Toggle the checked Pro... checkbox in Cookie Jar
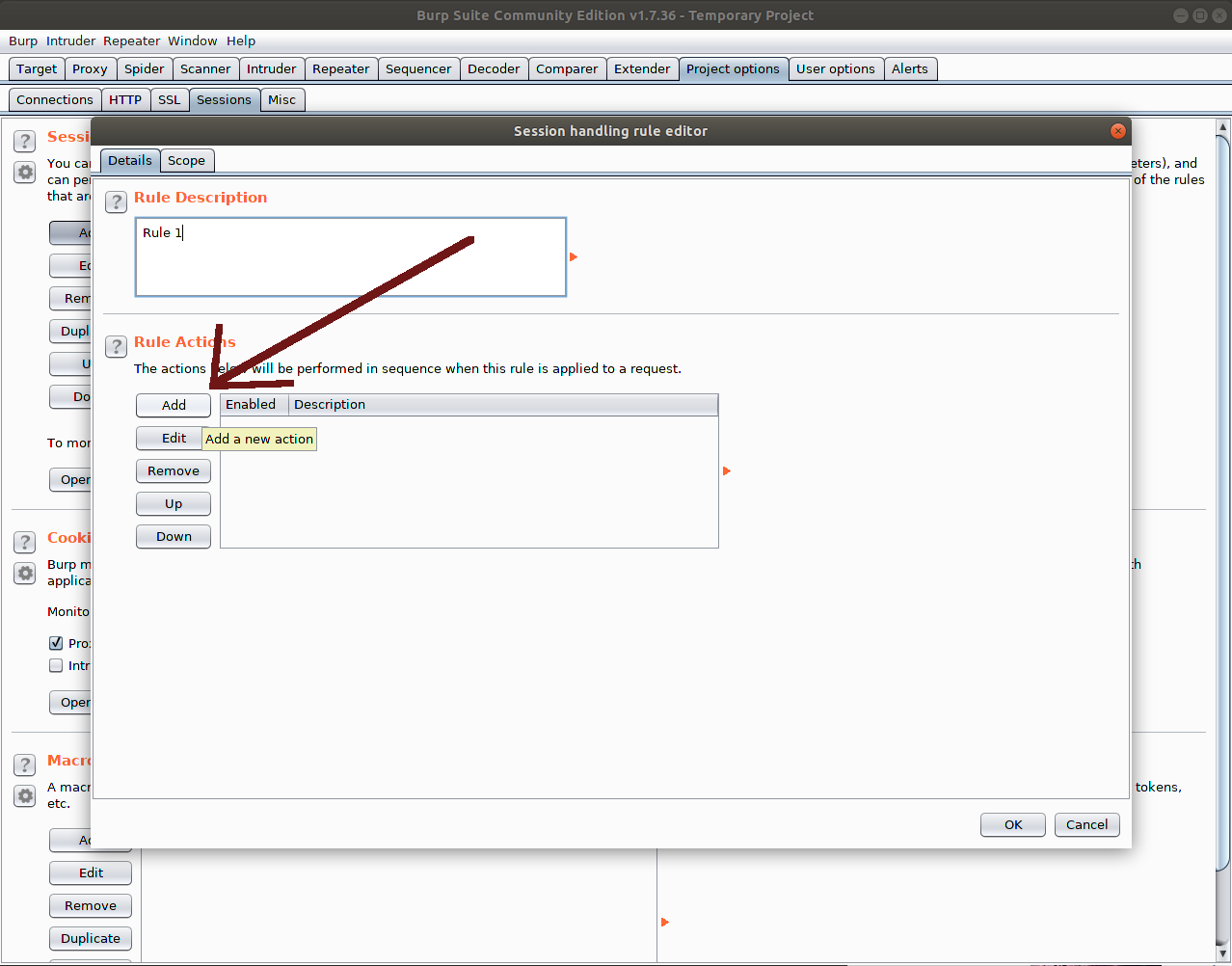Screen dimensions: 1232x966 (56, 643)
